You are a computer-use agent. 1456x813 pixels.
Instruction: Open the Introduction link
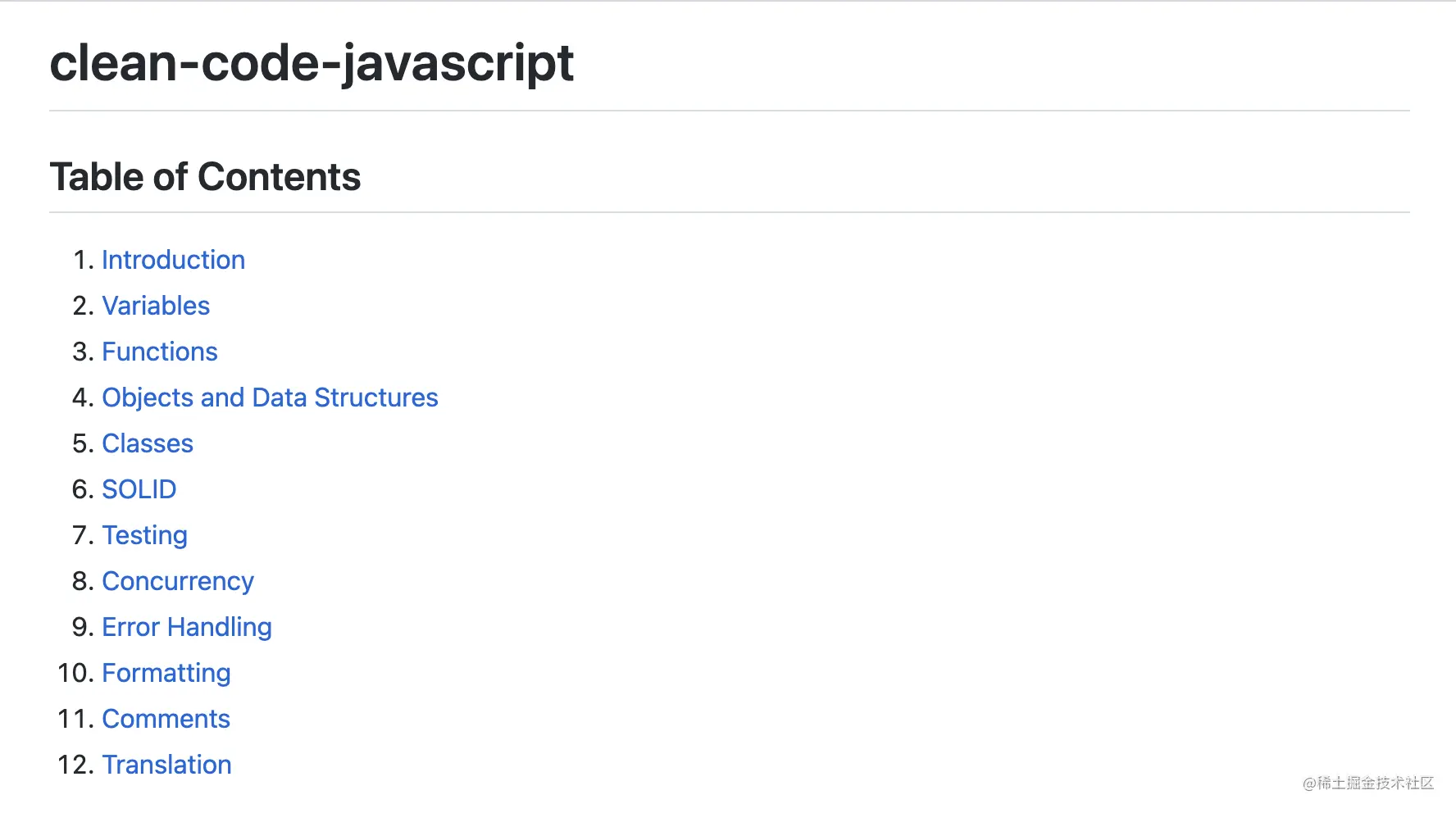[x=173, y=260]
